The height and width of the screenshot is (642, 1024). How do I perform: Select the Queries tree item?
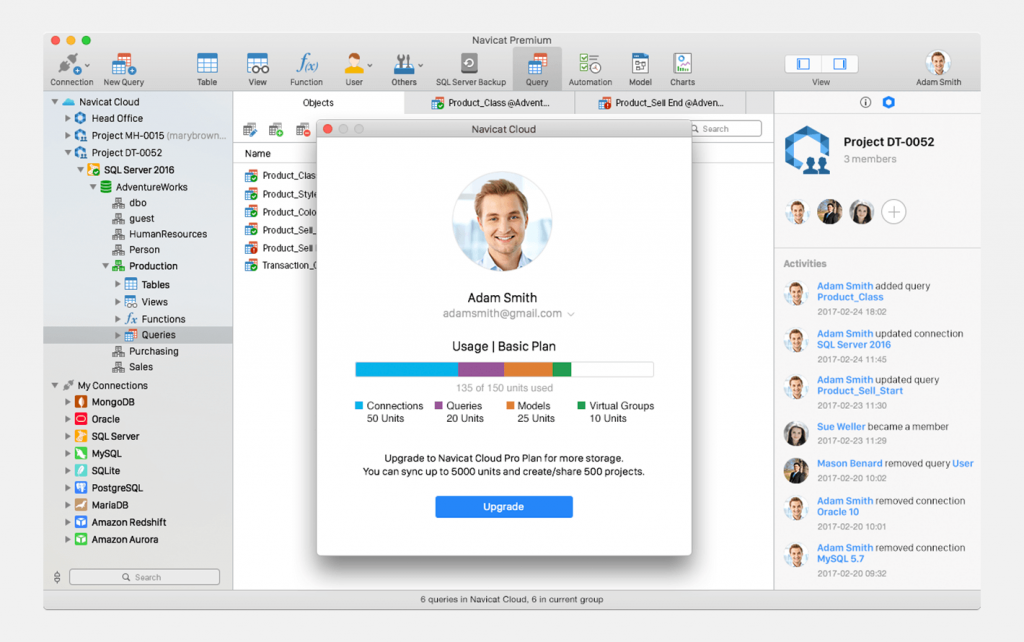click(x=138, y=334)
